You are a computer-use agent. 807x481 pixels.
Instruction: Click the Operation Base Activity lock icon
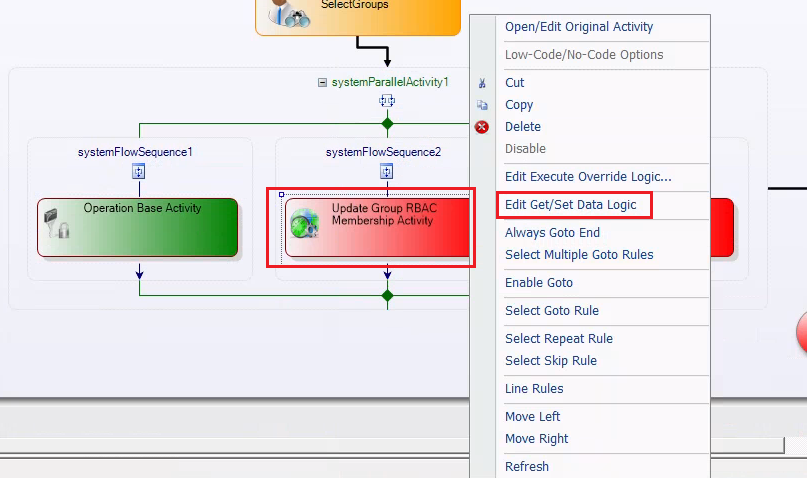(x=56, y=223)
